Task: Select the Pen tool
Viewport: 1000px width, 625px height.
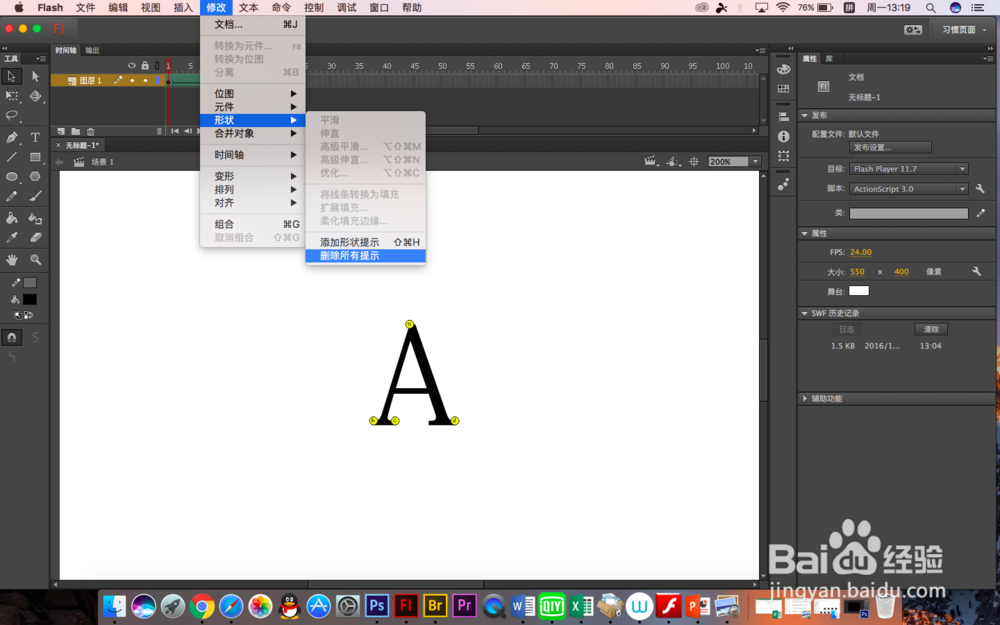Action: [11, 137]
